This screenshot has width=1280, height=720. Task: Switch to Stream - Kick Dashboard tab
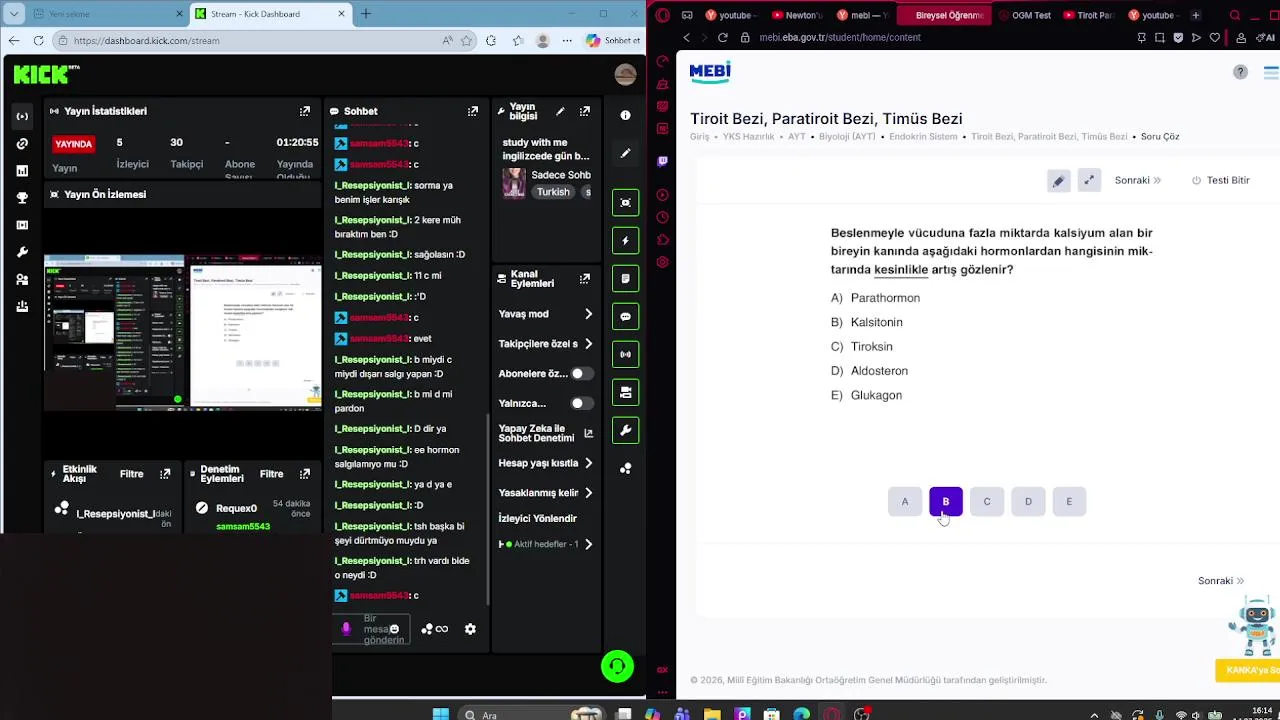pyautogui.click(x=270, y=14)
